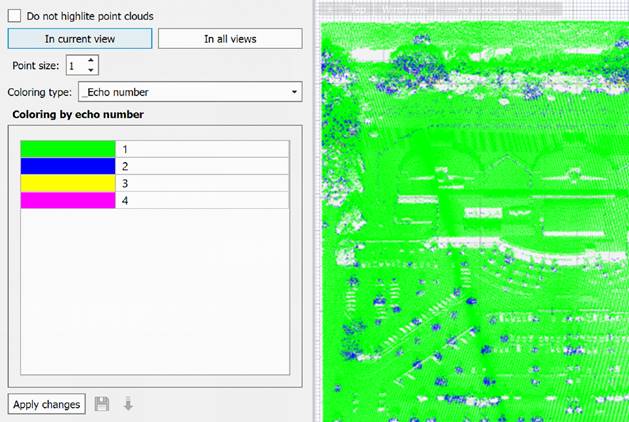Enable Do not highlite point clouds checkbox
Image resolution: width=629 pixels, height=422 pixels.
click(x=14, y=16)
